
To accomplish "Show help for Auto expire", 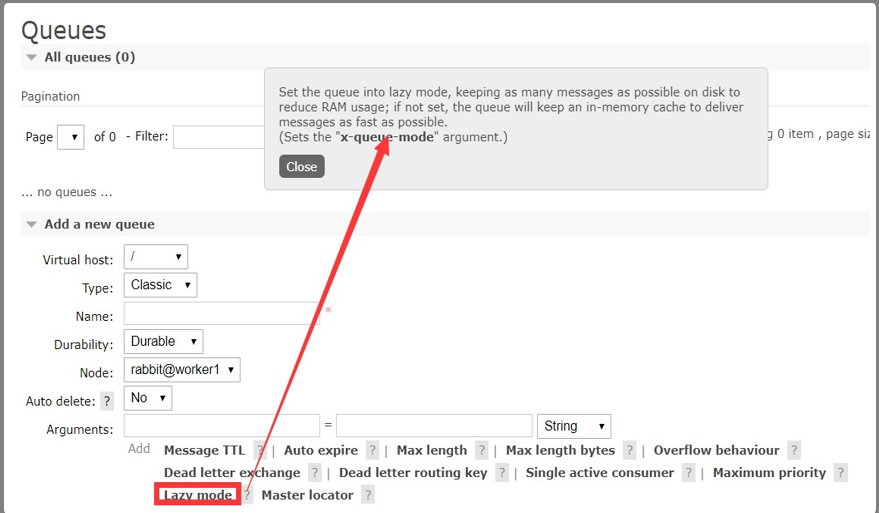I will [x=372, y=450].
